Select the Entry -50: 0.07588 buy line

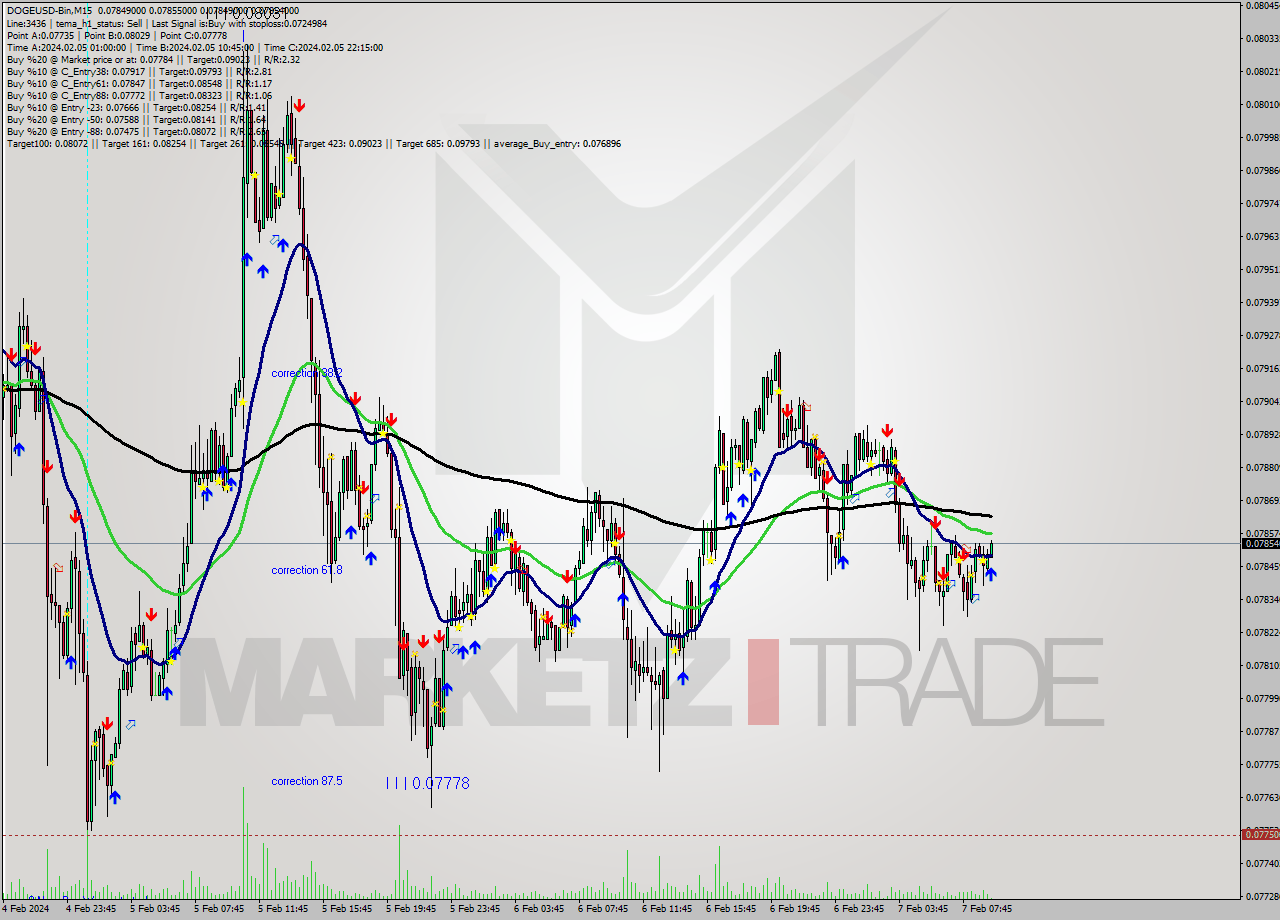[136, 119]
